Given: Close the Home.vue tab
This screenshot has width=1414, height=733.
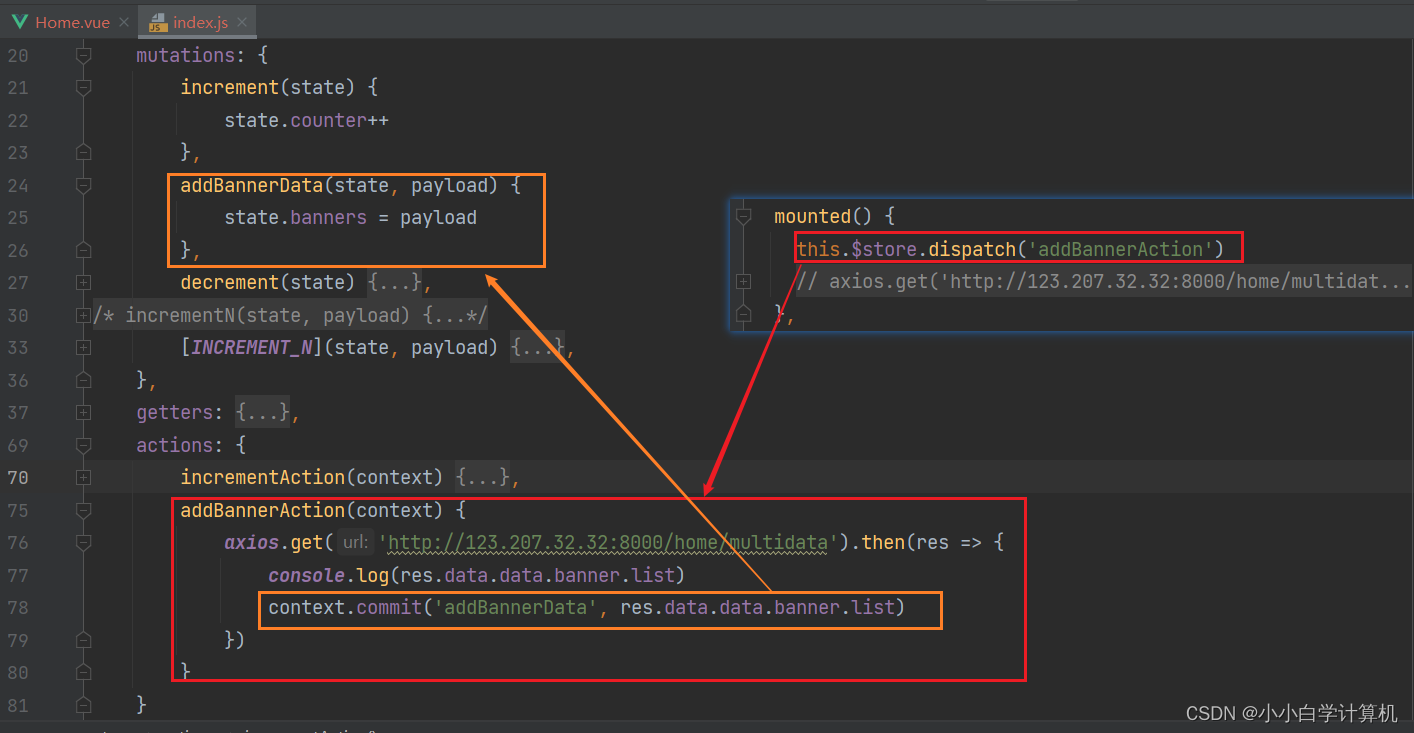Looking at the screenshot, I should (123, 22).
